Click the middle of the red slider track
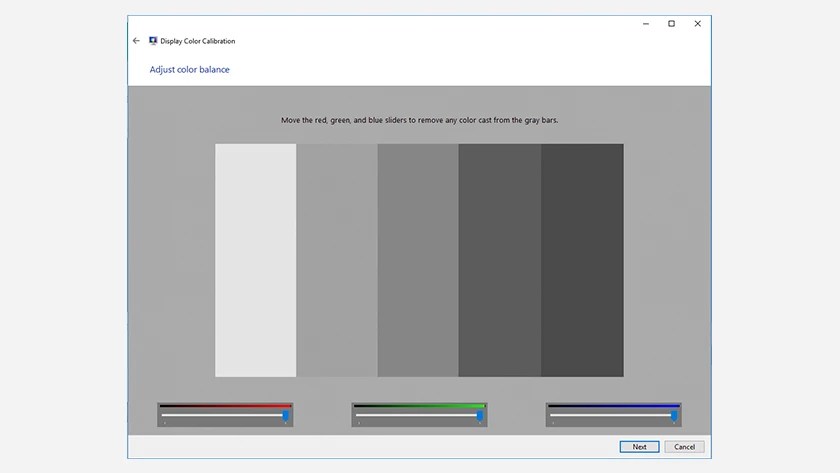This screenshot has width=840, height=473. [225, 415]
